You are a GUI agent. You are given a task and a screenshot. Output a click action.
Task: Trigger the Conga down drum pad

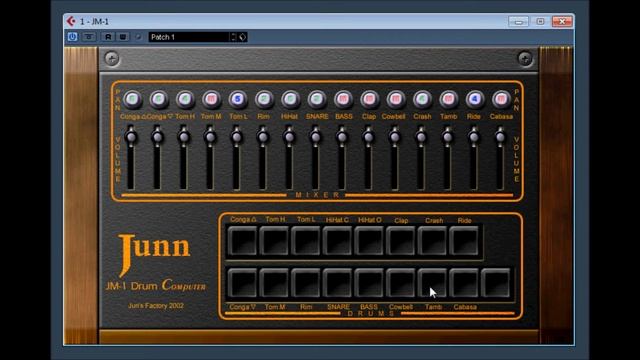click(x=242, y=282)
